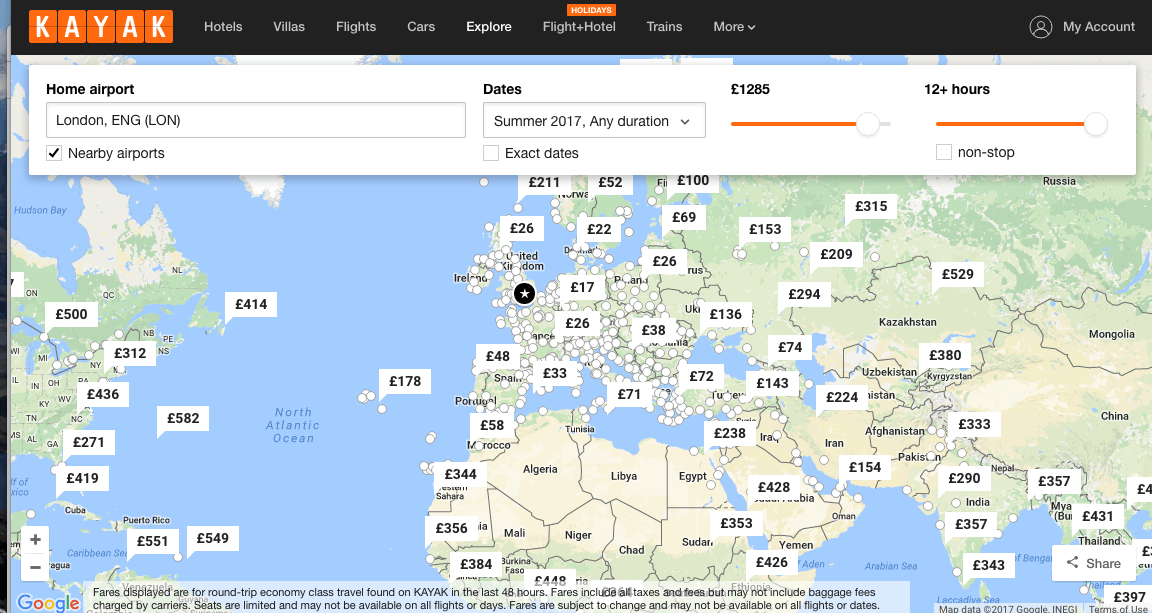This screenshot has height=613, width=1152.
Task: Click the My Account link
Action: (x=1098, y=26)
